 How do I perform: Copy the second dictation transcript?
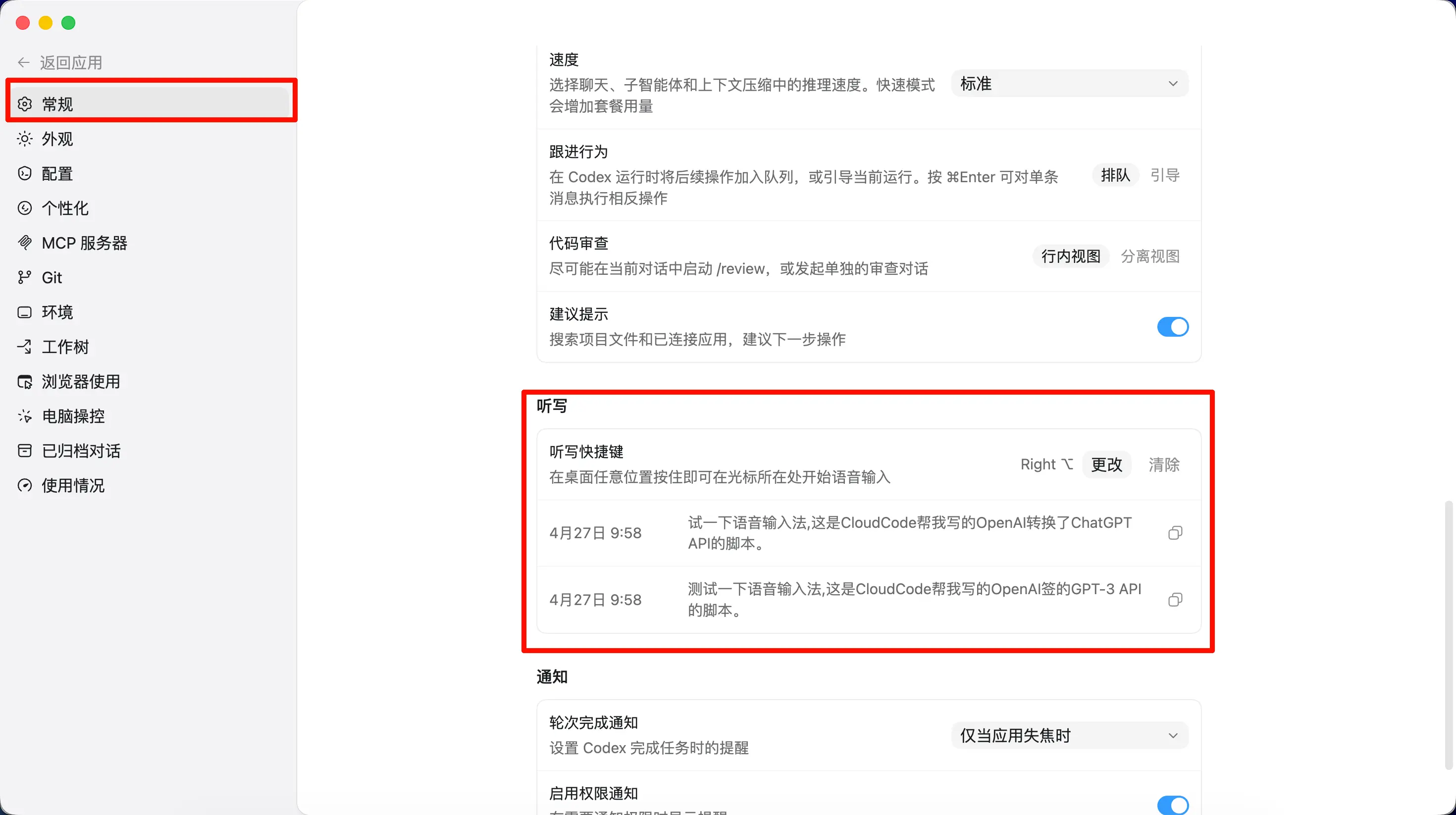[1175, 600]
